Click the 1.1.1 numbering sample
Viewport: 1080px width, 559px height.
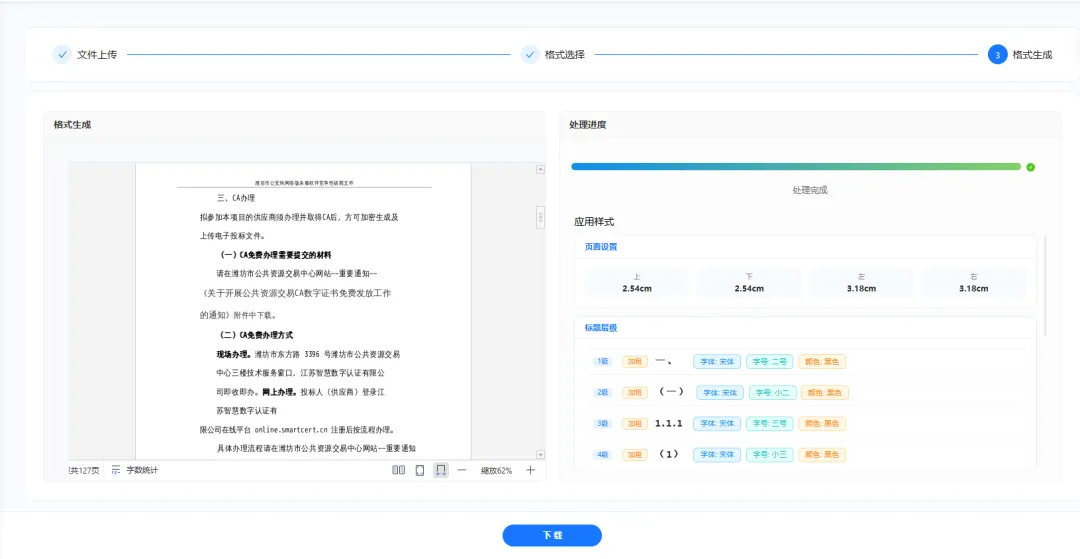pyautogui.click(x=669, y=423)
